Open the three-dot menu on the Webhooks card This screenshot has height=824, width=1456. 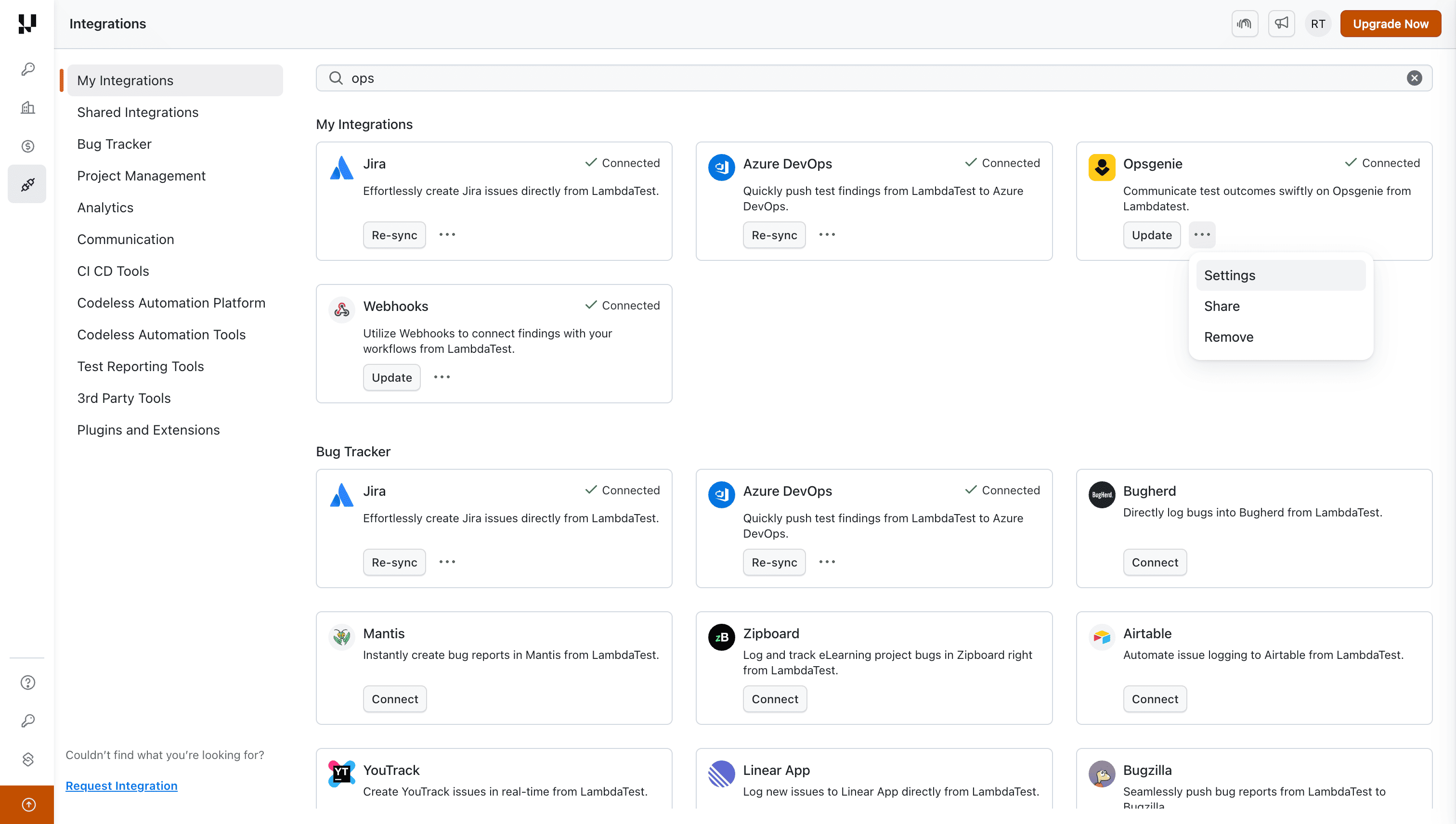click(x=442, y=377)
